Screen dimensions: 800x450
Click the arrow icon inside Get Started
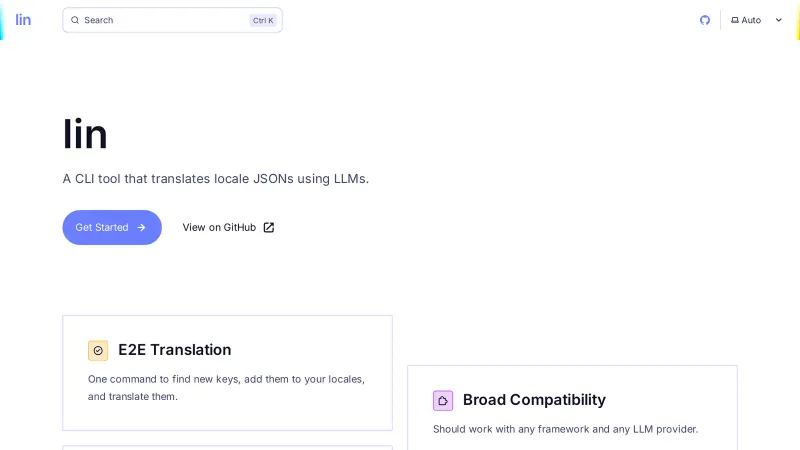click(x=141, y=227)
